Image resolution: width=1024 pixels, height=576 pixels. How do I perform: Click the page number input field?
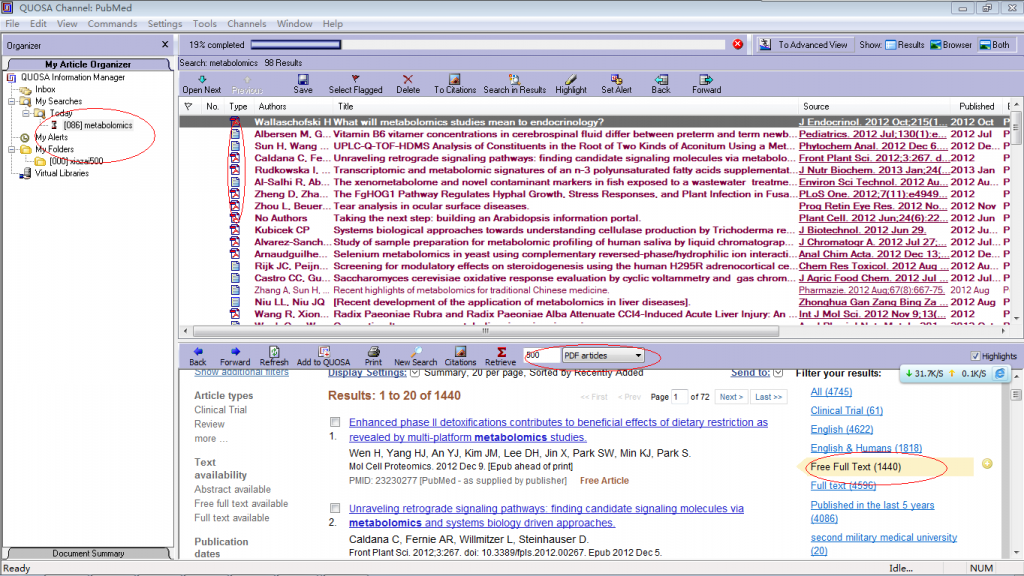click(x=679, y=396)
